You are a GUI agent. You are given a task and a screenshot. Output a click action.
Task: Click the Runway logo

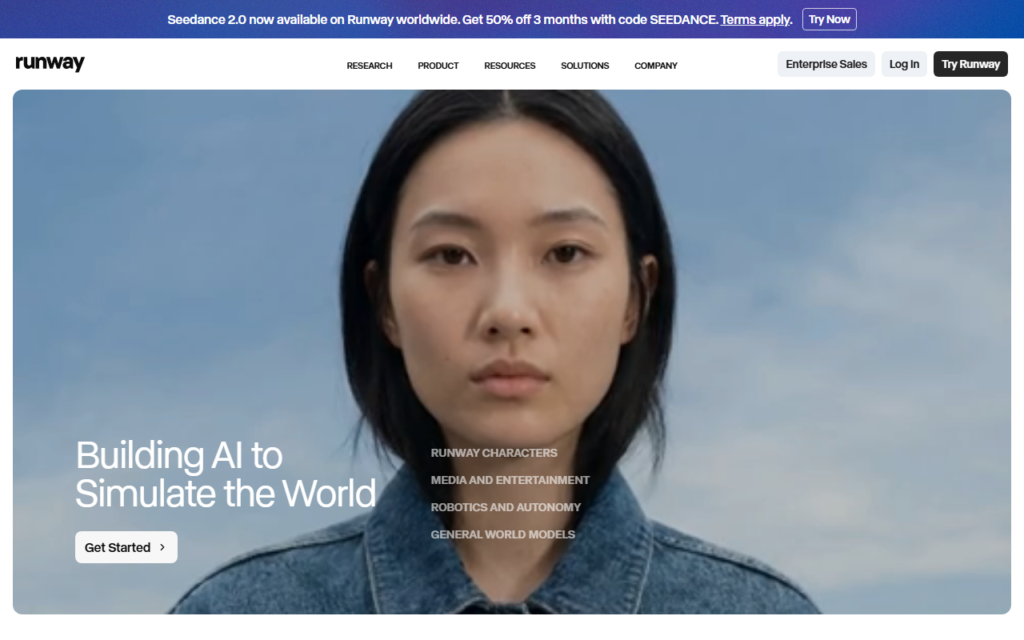pos(50,63)
